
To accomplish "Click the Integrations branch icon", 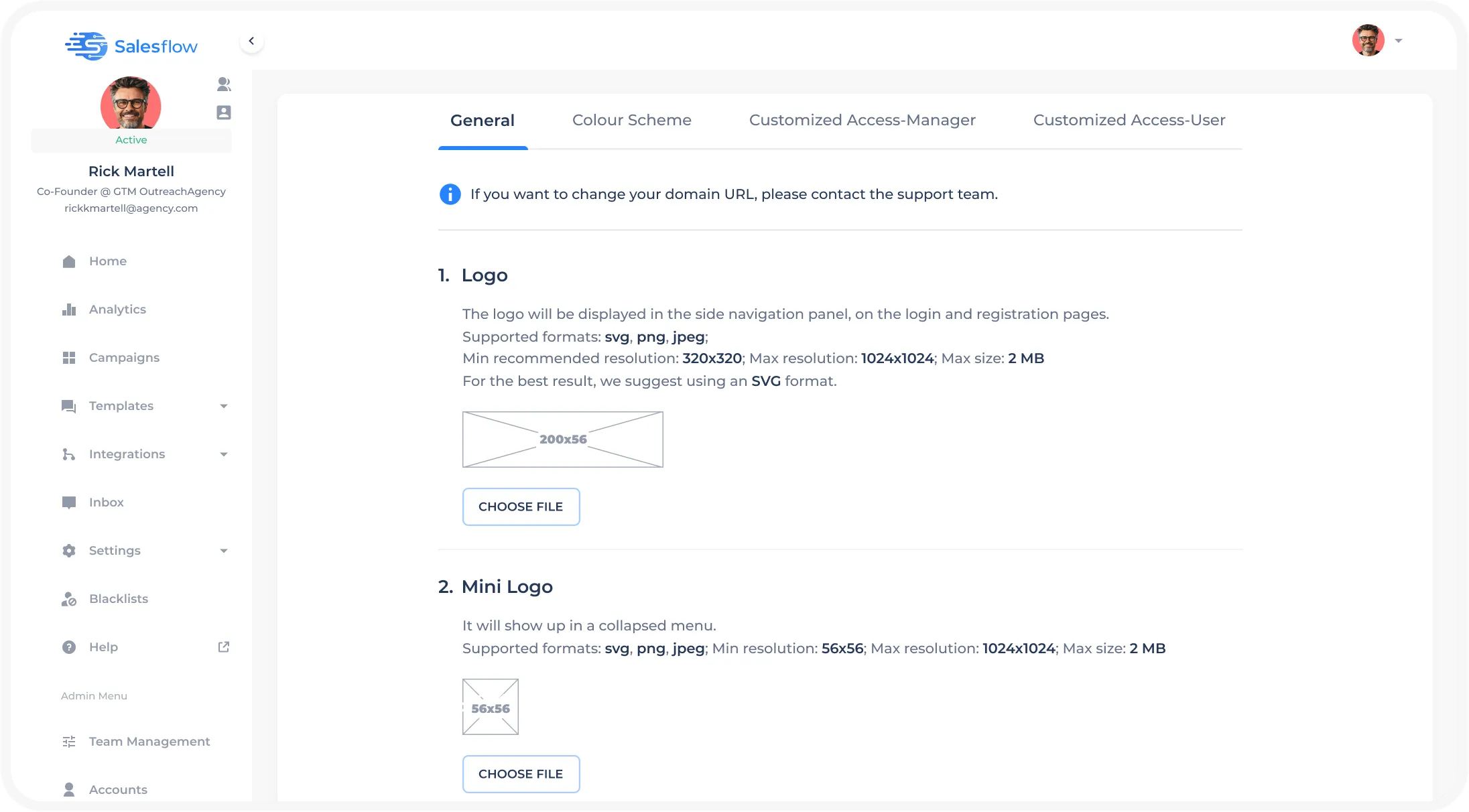I will (69, 454).
